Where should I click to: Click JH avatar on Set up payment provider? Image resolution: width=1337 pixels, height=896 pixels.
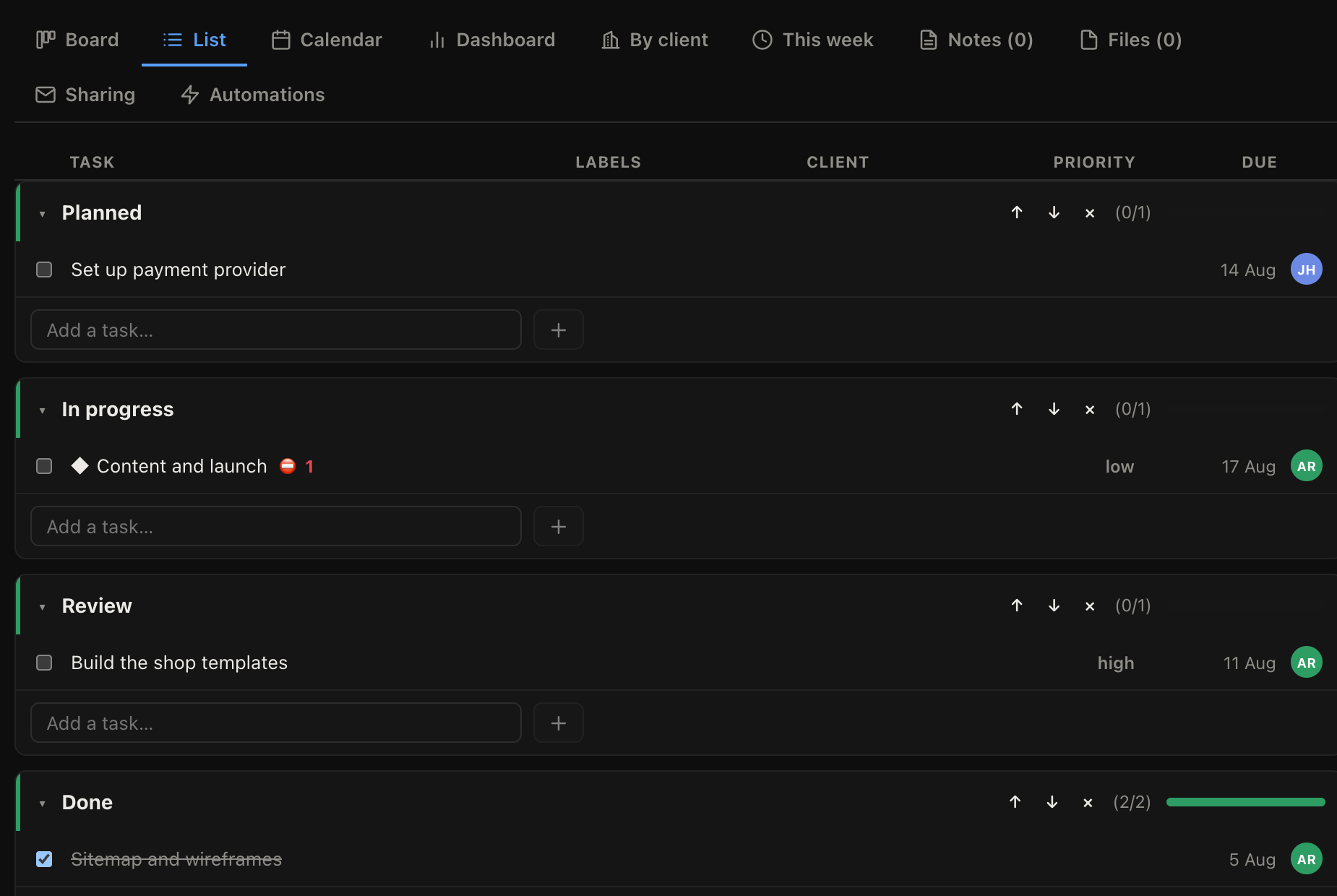tap(1306, 270)
